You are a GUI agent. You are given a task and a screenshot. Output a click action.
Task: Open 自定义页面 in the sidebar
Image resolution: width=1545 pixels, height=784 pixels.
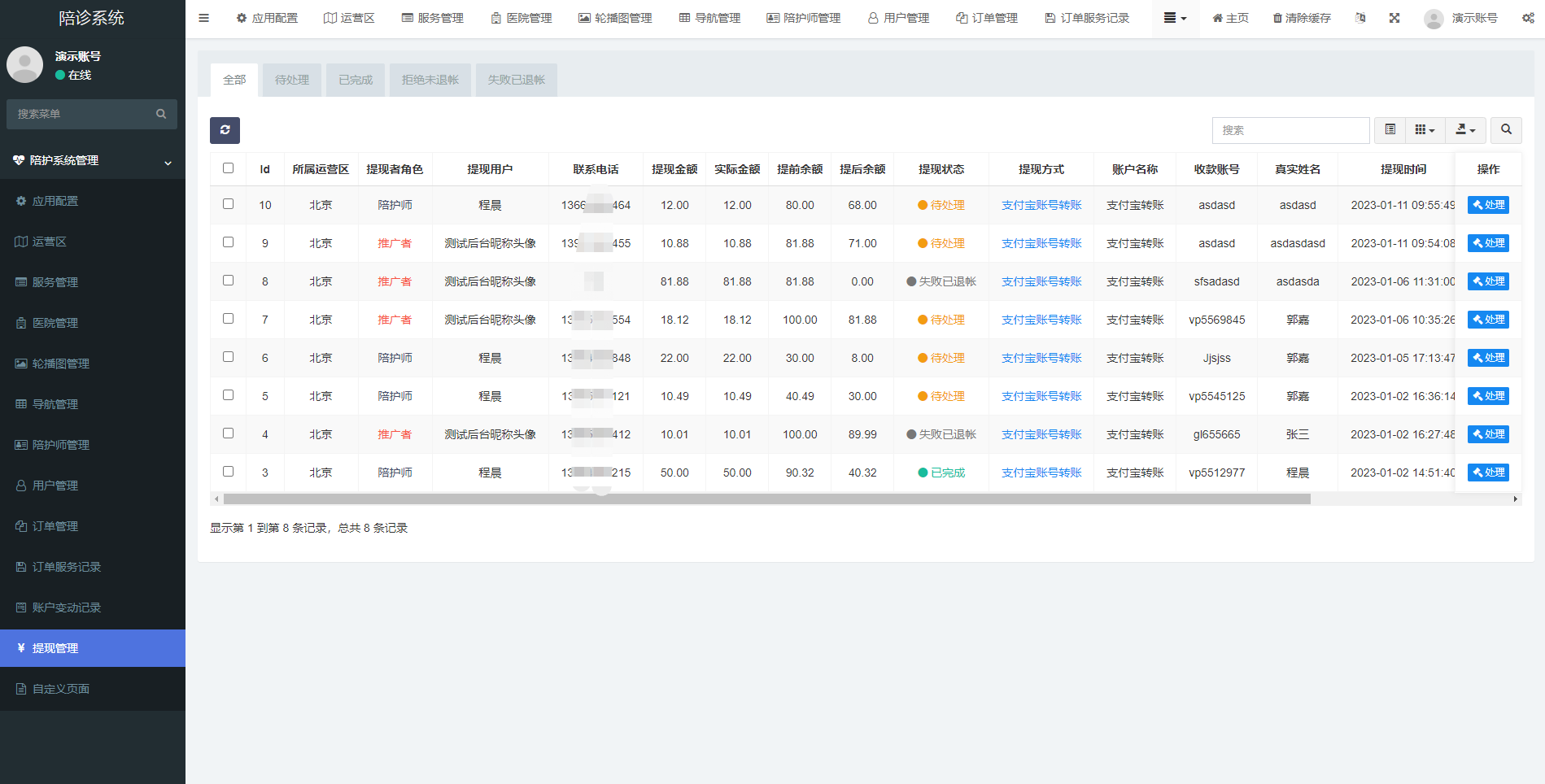(93, 689)
